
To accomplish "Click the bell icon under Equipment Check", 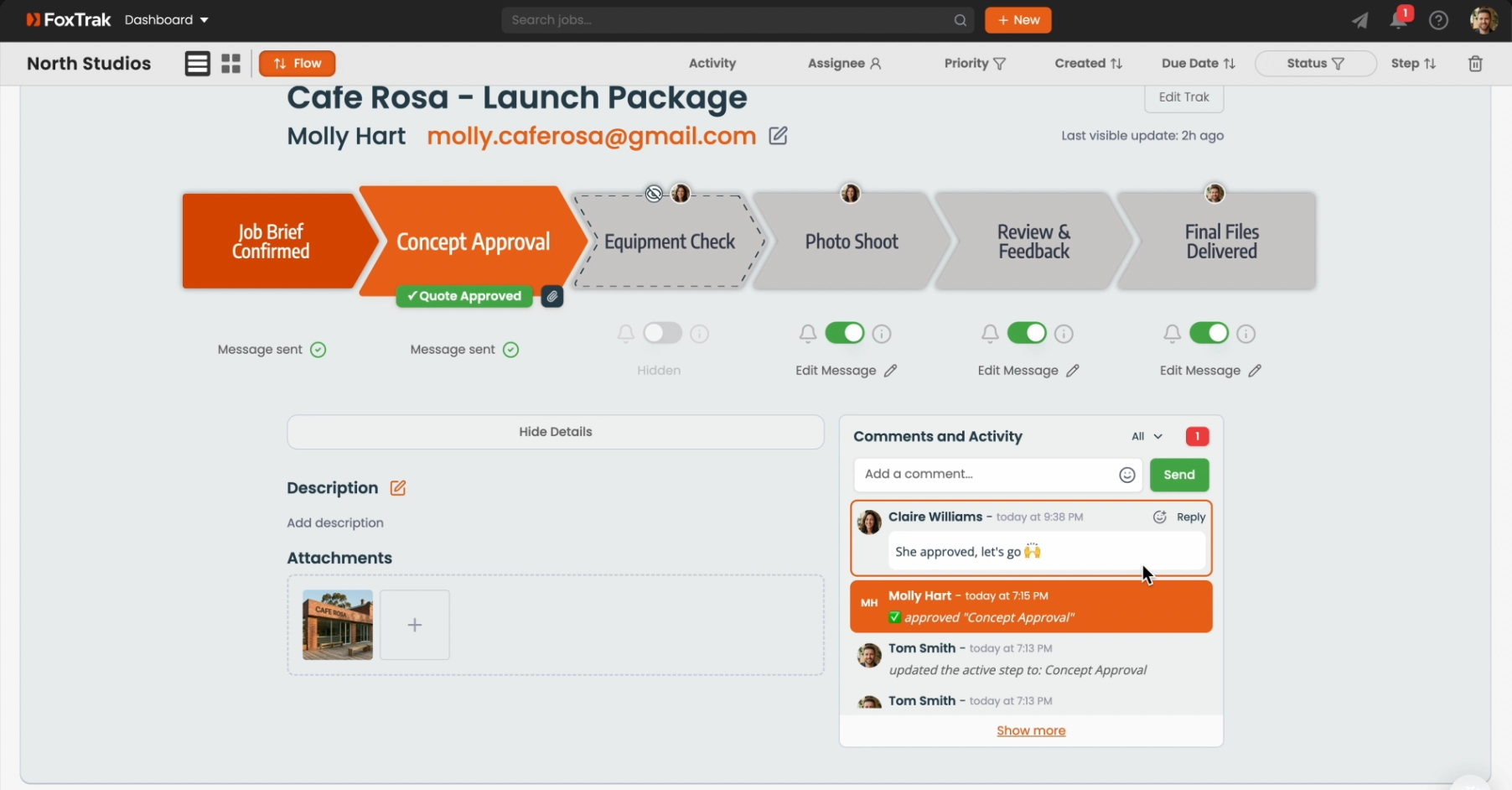I will coord(626,334).
